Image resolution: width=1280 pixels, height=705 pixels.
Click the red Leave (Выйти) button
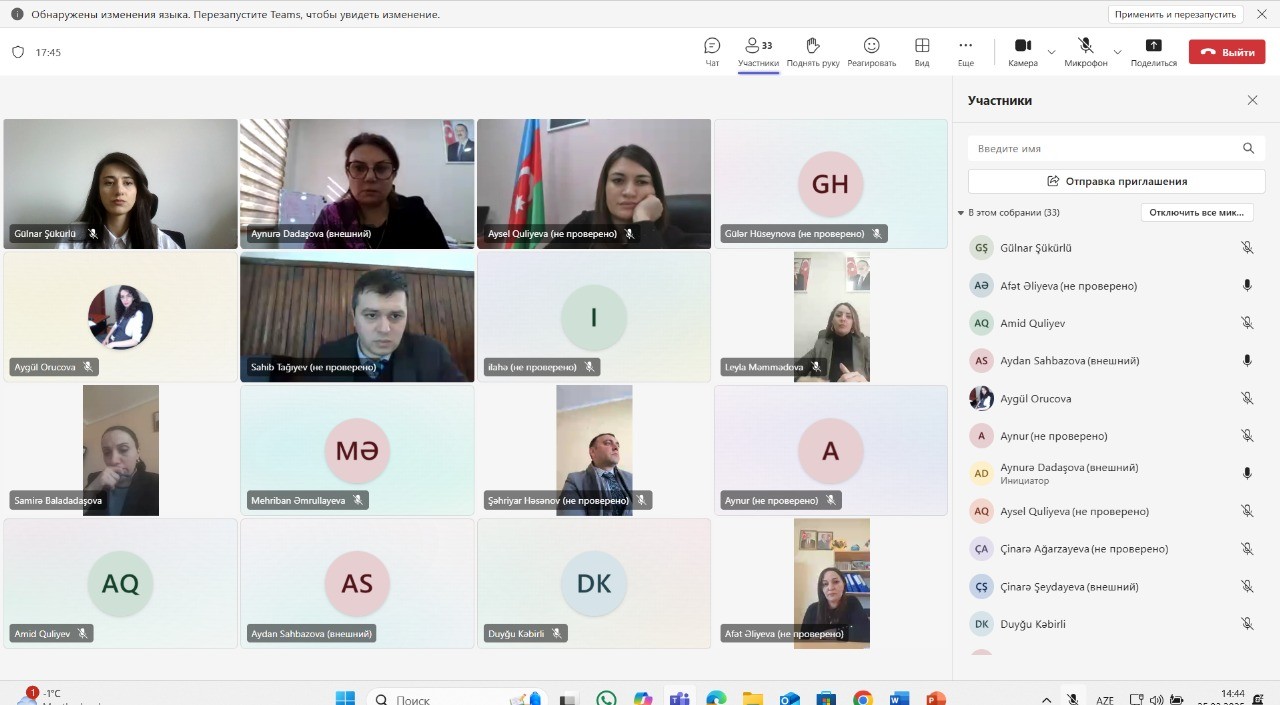1226,52
